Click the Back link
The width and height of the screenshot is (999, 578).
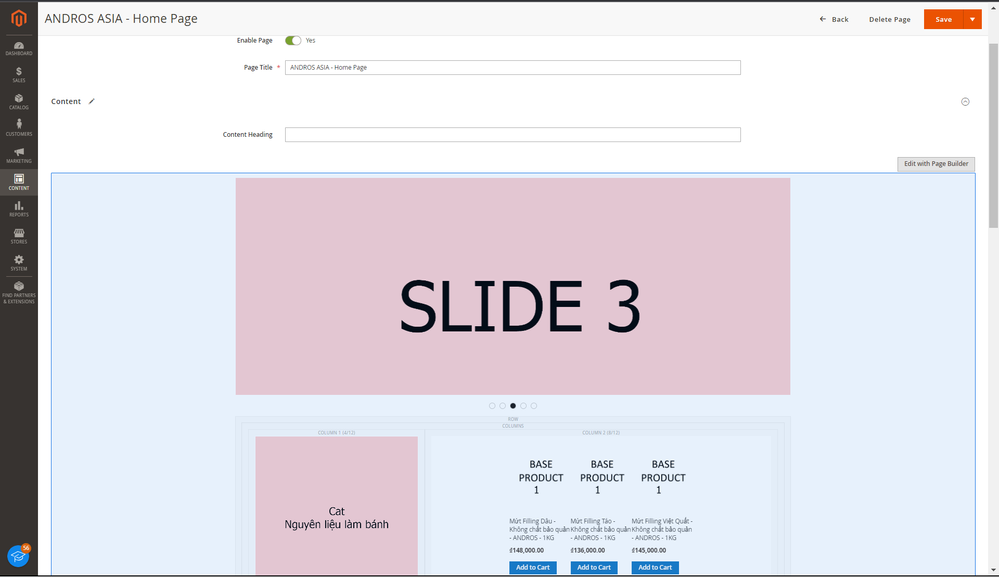[834, 19]
